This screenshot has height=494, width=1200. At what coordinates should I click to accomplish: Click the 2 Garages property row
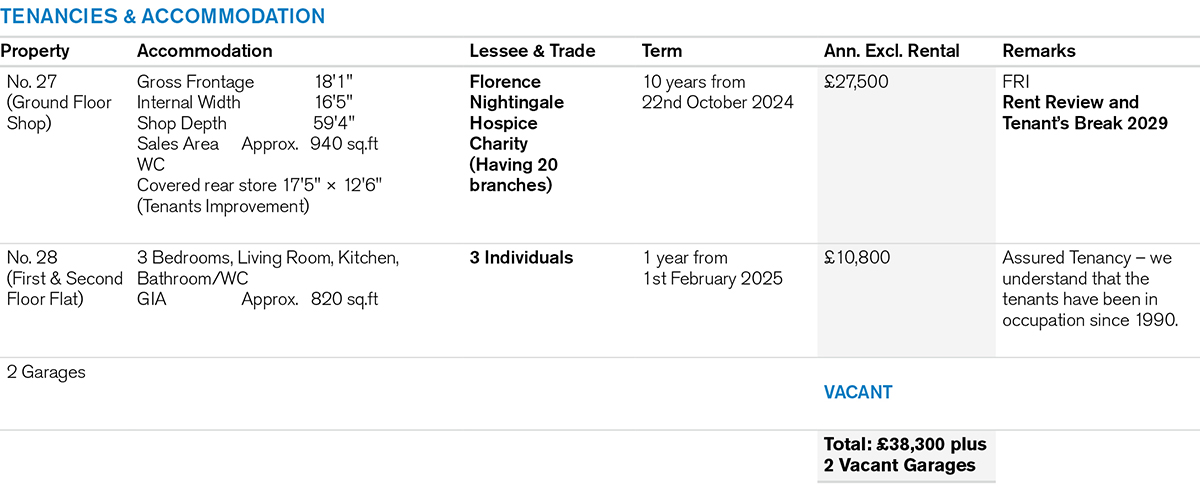pyautogui.click(x=46, y=372)
